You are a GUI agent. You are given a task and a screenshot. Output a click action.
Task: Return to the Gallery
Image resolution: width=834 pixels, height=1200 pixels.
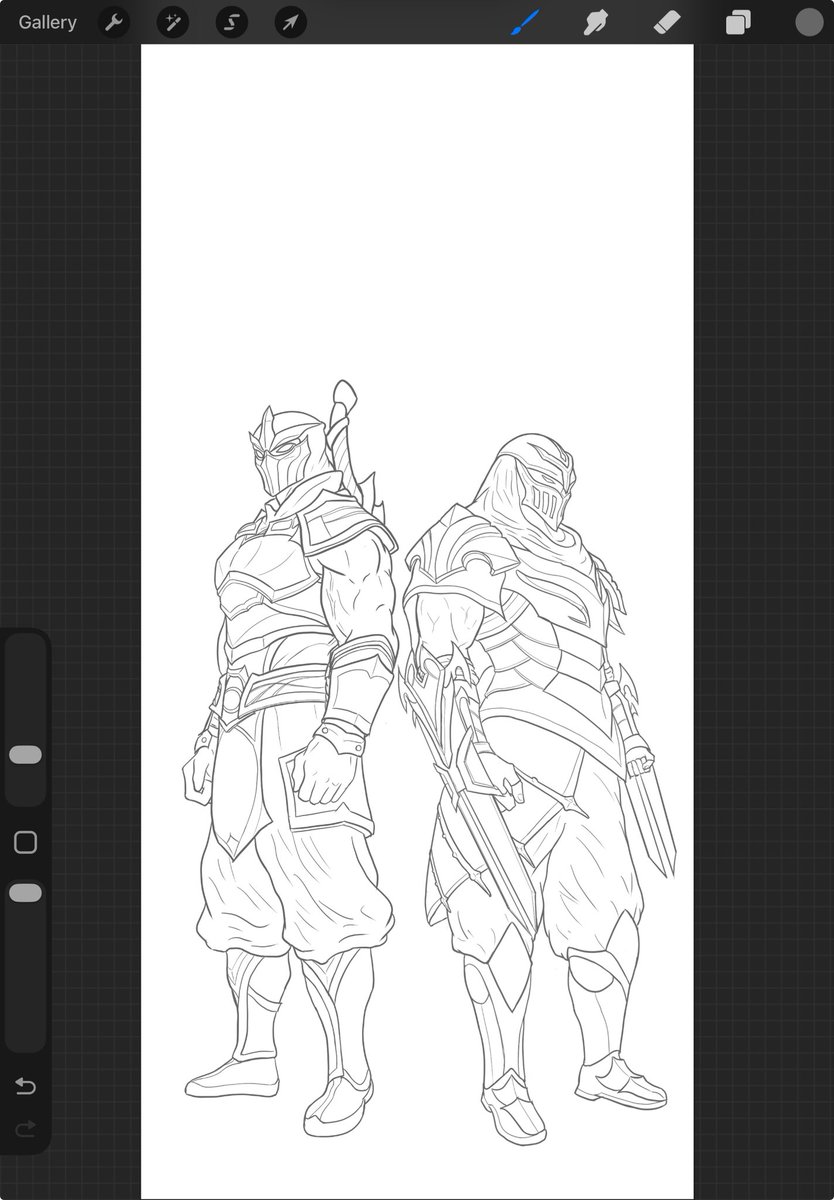[x=47, y=22]
